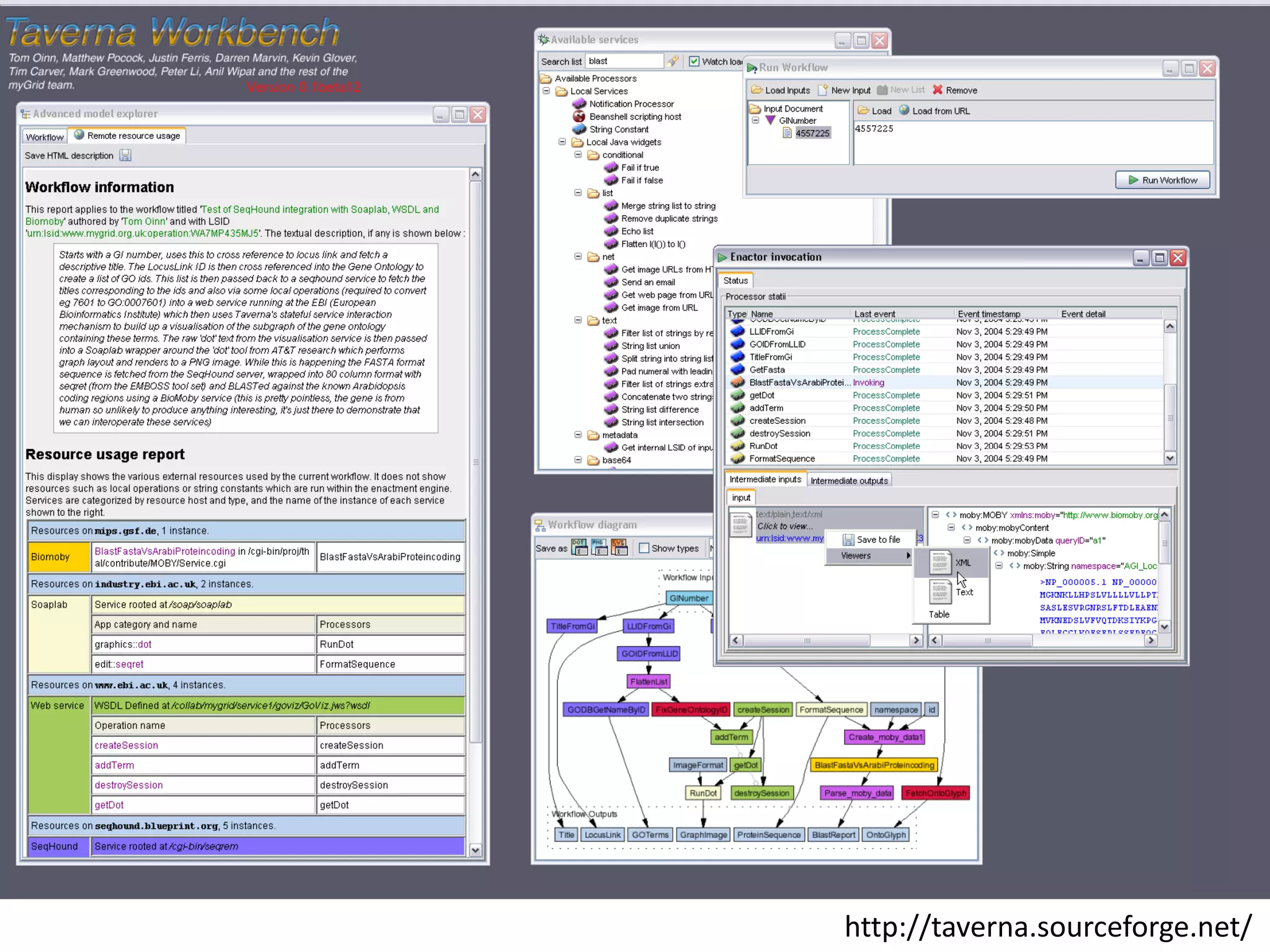This screenshot has width=1270, height=952.
Task: Click the horizontal scrollbar under input list
Action: tap(825, 640)
